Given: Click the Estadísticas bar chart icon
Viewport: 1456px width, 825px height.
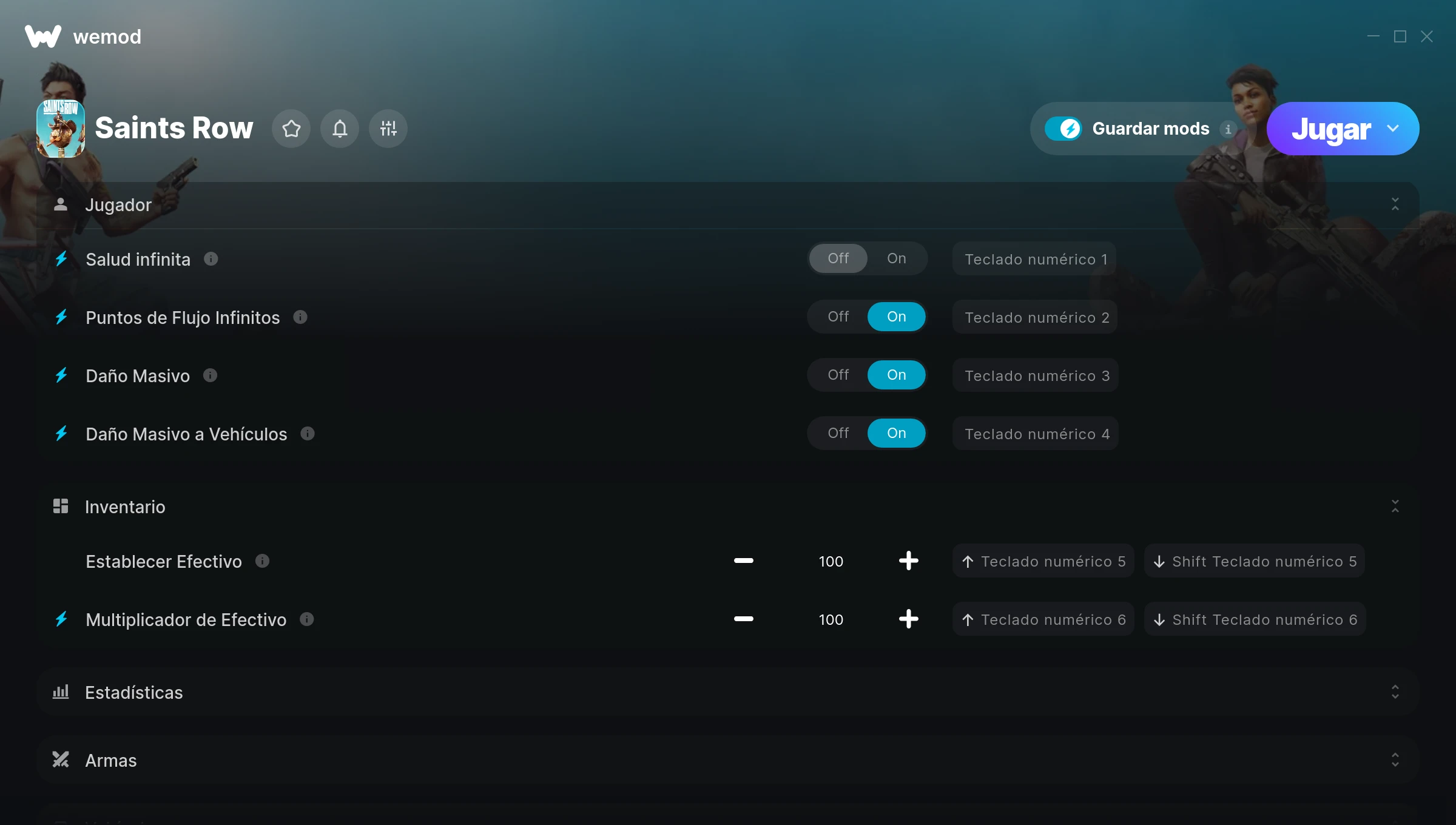Looking at the screenshot, I should coord(61,692).
